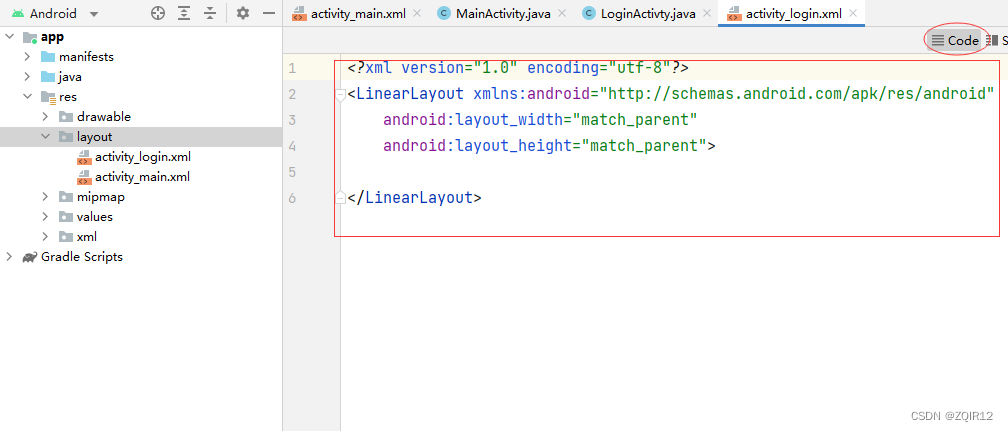The image size is (1008, 431).
Task: Switch editor to Code view mode
Action: point(955,41)
